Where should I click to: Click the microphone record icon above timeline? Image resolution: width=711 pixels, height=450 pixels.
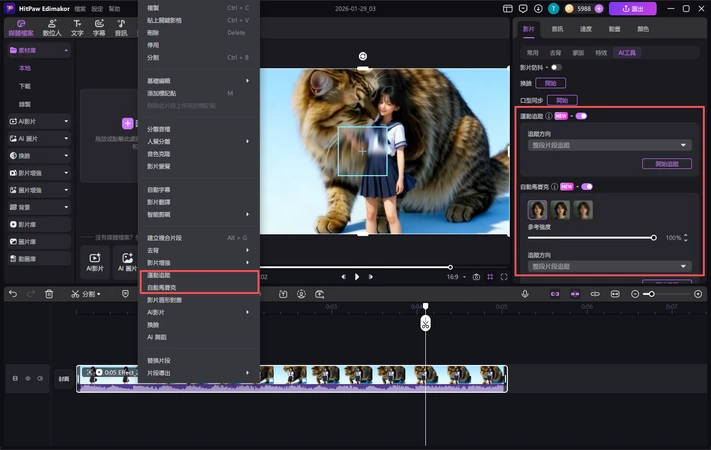pos(525,294)
